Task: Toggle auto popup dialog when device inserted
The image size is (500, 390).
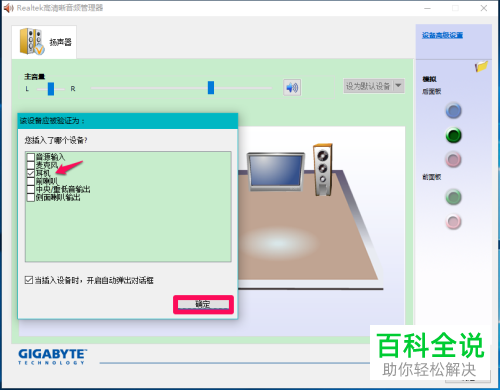Action: pyautogui.click(x=29, y=280)
